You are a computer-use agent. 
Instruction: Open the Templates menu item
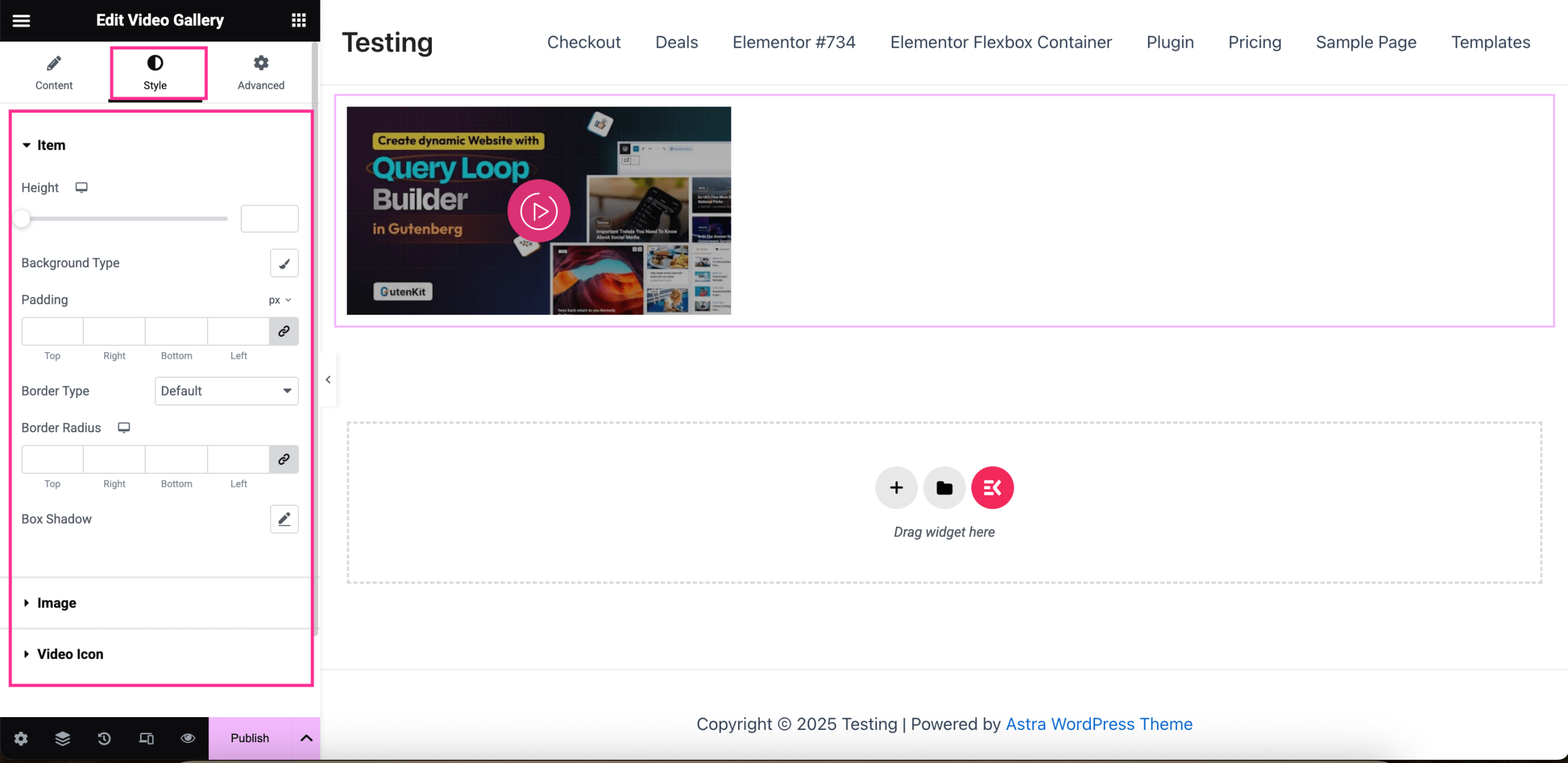[1490, 42]
